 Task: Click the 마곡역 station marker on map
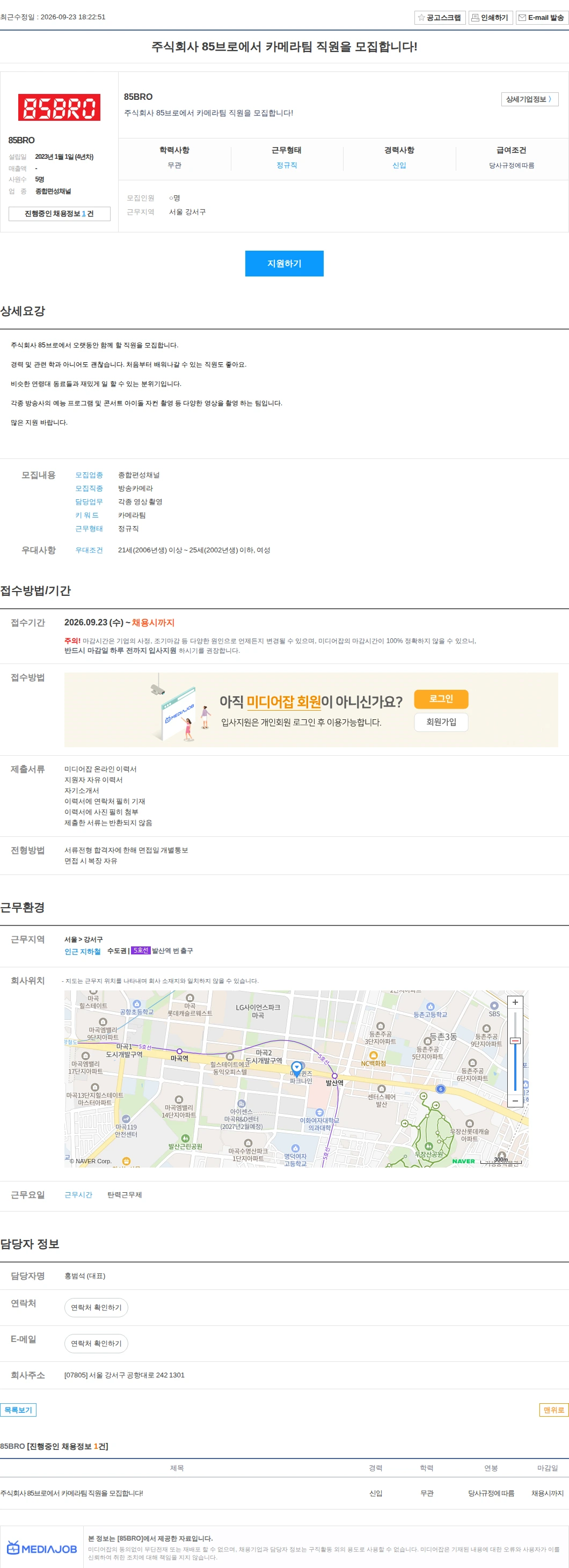pos(179,1051)
